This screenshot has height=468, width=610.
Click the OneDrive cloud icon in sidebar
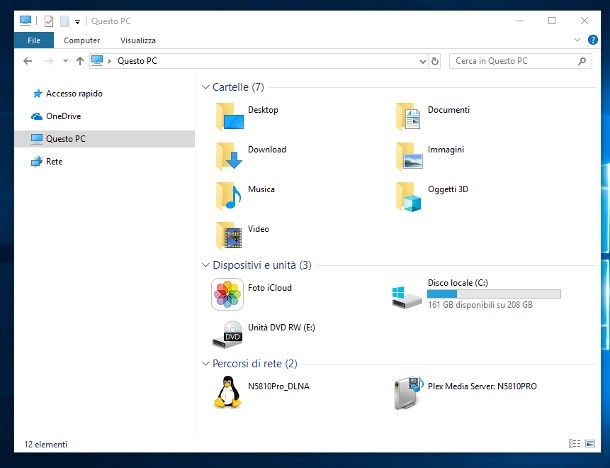[37, 116]
